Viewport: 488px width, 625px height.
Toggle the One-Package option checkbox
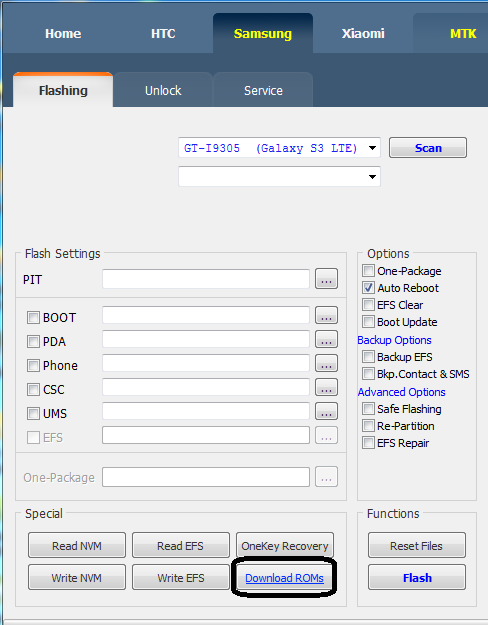368,271
